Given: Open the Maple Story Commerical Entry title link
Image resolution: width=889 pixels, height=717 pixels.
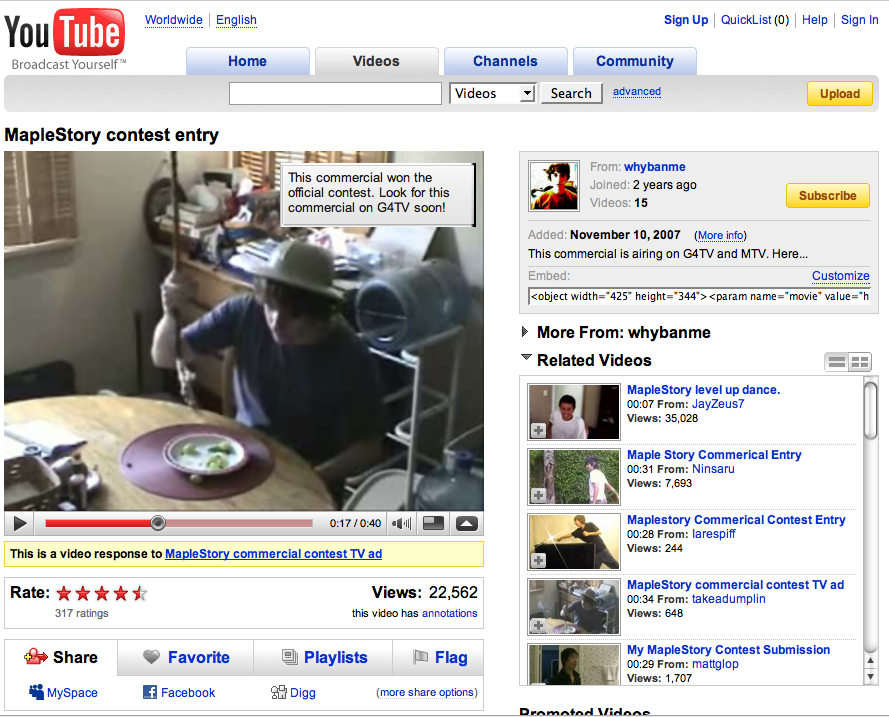Looking at the screenshot, I should point(714,455).
